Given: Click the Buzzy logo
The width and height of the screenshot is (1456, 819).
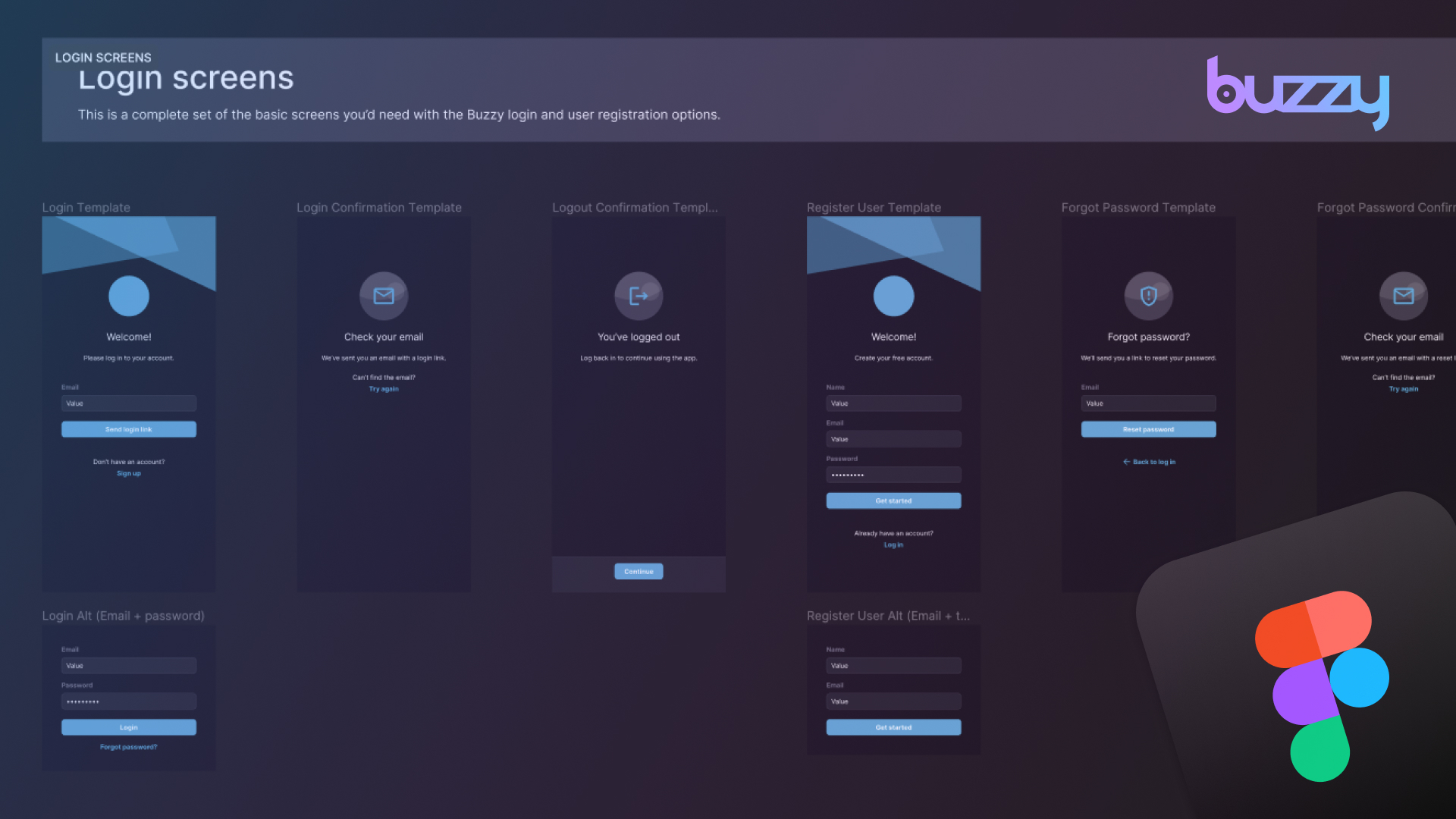Looking at the screenshot, I should click(x=1298, y=93).
